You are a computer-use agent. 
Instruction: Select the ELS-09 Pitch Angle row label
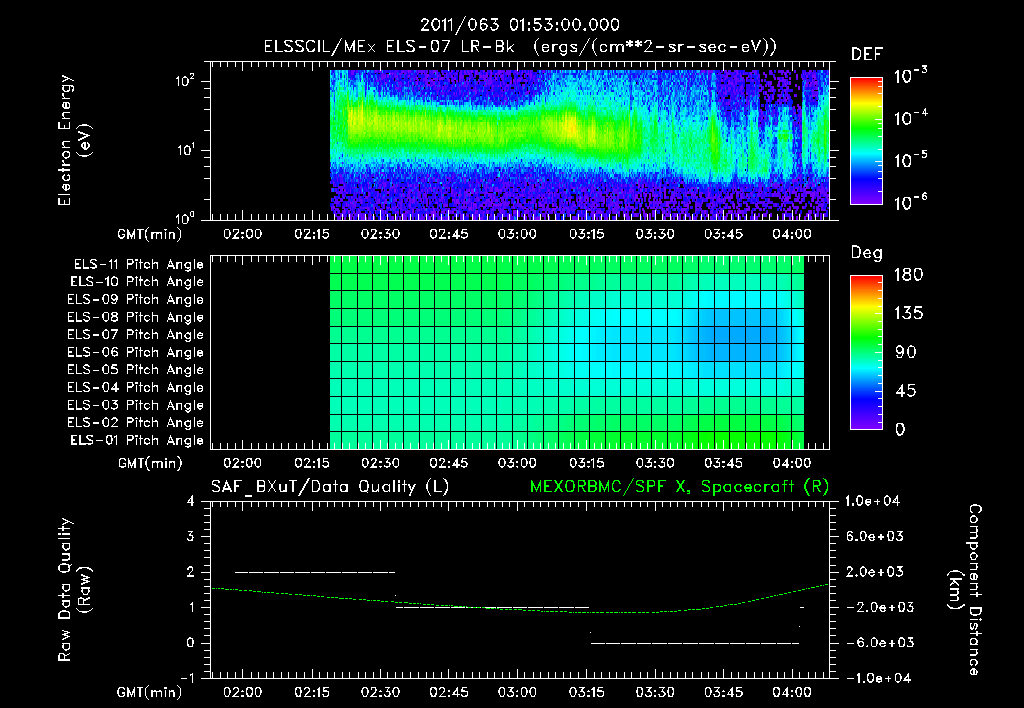point(135,300)
